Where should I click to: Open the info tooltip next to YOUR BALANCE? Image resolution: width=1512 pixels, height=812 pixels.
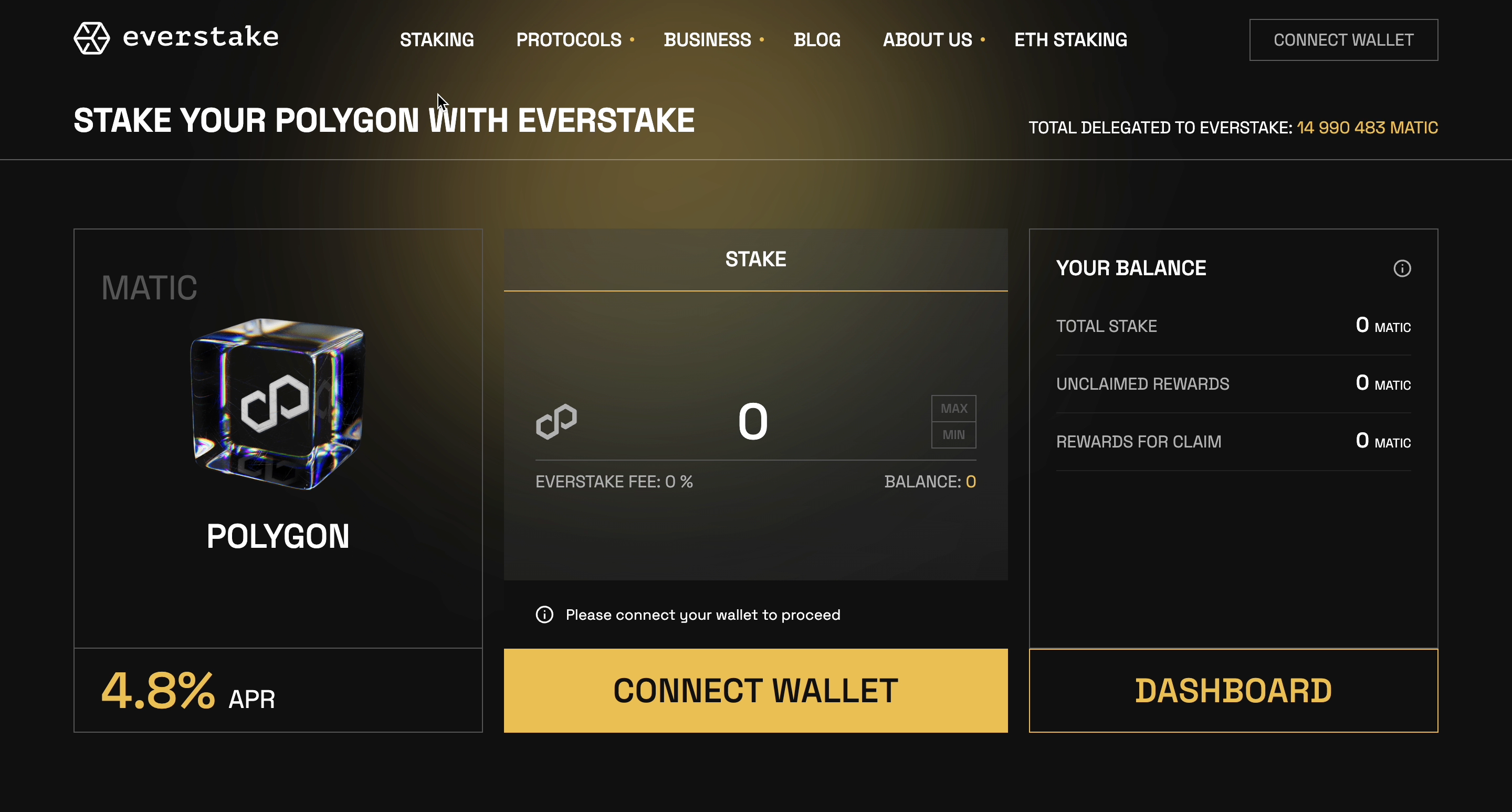coord(1403,268)
